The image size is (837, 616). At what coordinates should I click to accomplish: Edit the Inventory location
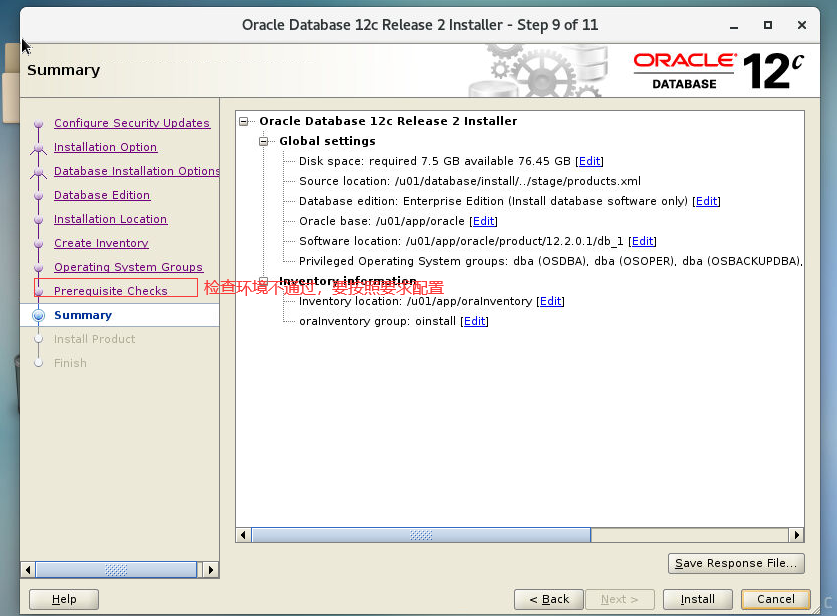tap(551, 301)
